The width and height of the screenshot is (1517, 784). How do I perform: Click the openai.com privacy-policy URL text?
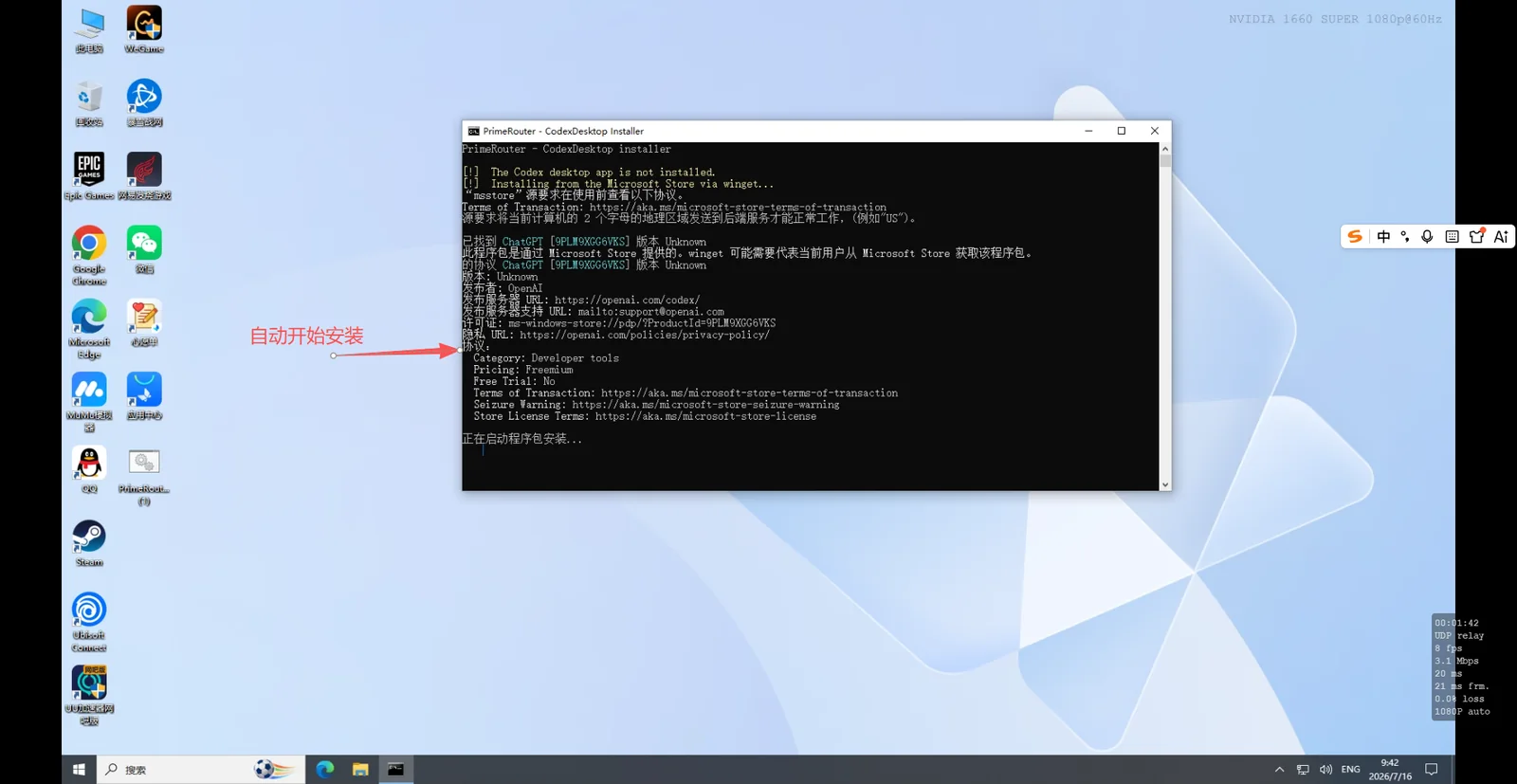[645, 335]
